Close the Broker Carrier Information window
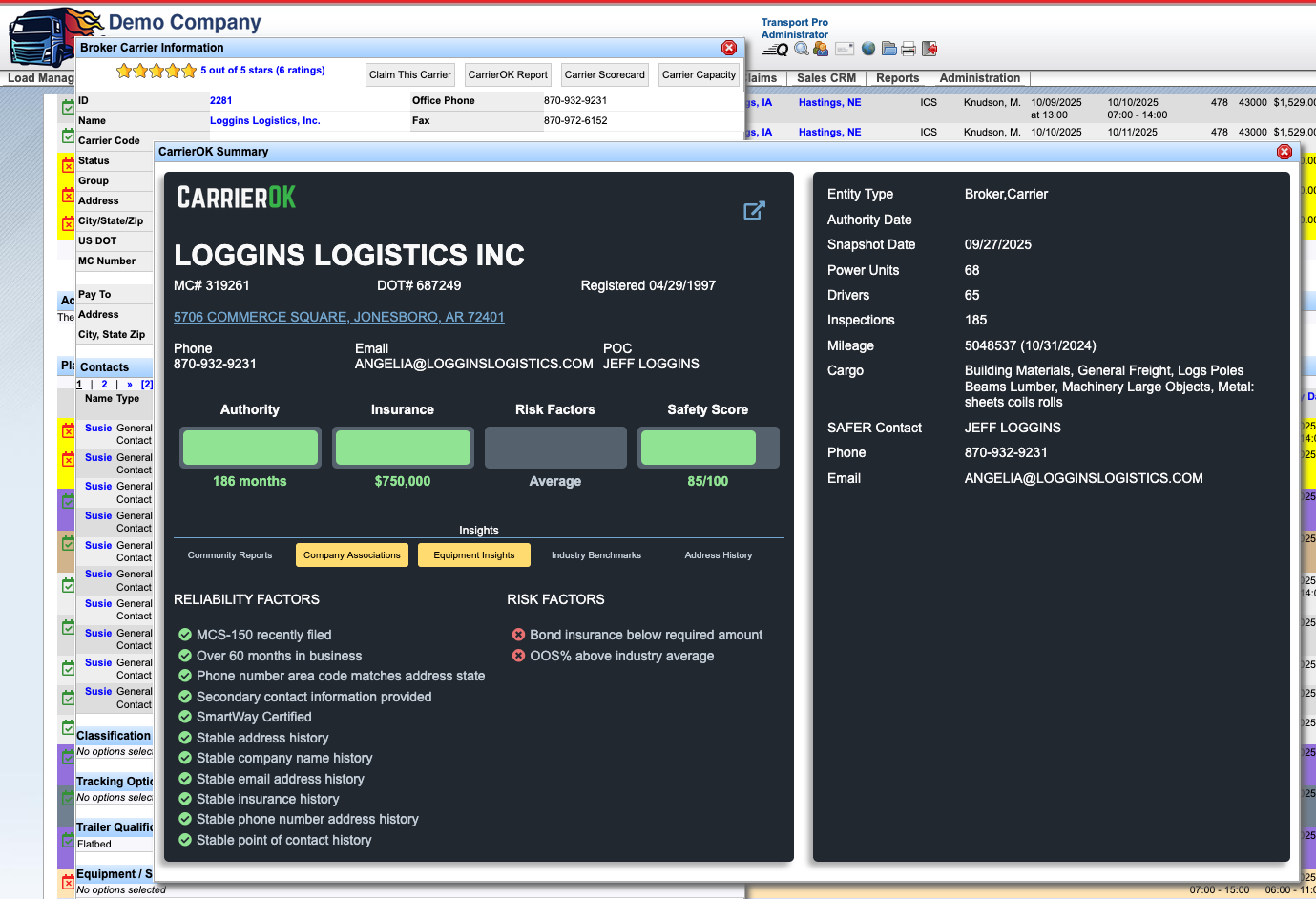The height and width of the screenshot is (899, 1316). coord(729,48)
